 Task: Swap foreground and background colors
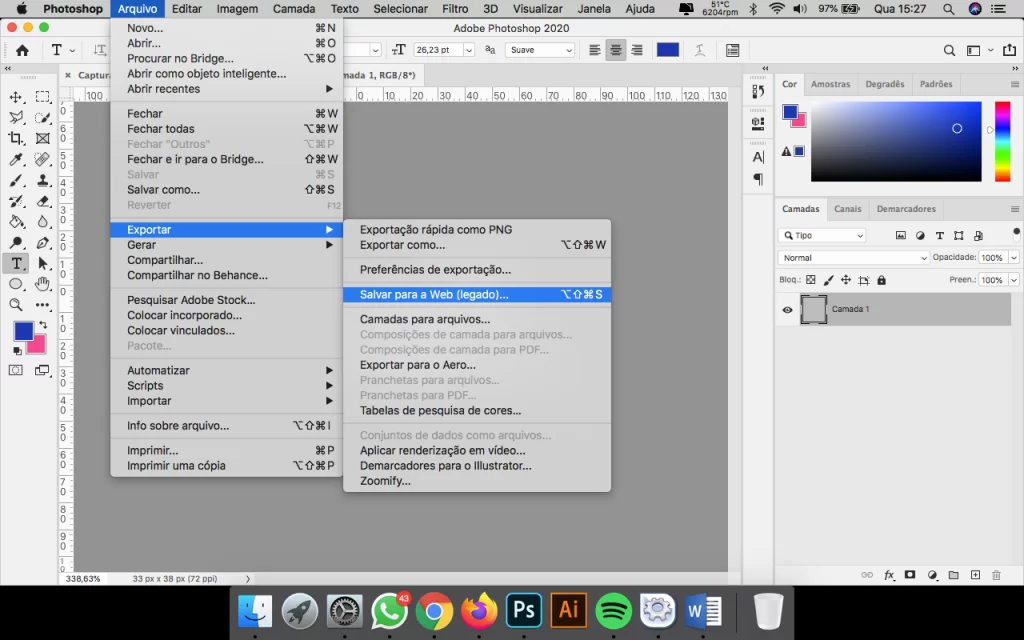tap(43, 325)
